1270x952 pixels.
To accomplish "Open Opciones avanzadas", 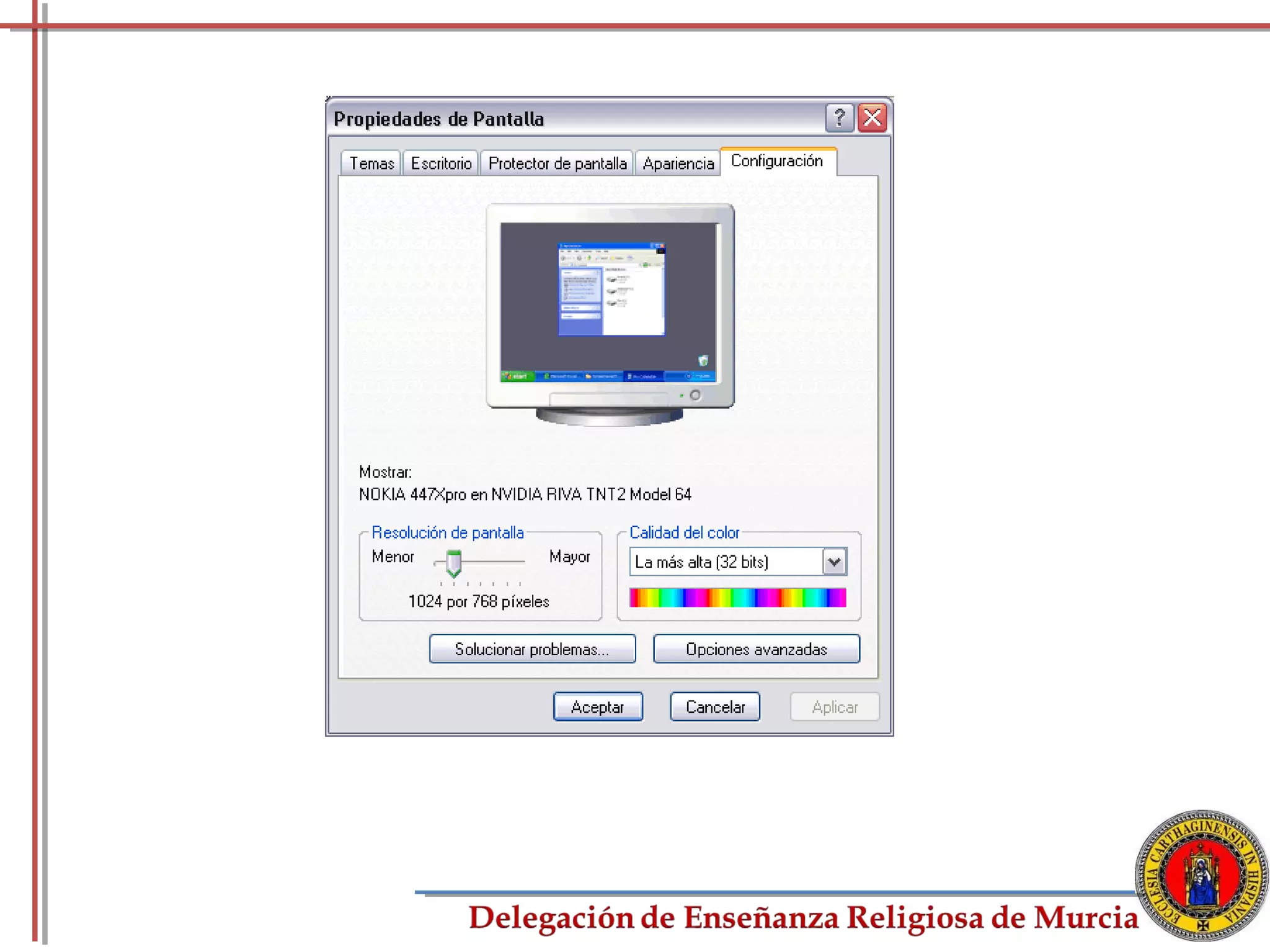I will click(x=756, y=649).
